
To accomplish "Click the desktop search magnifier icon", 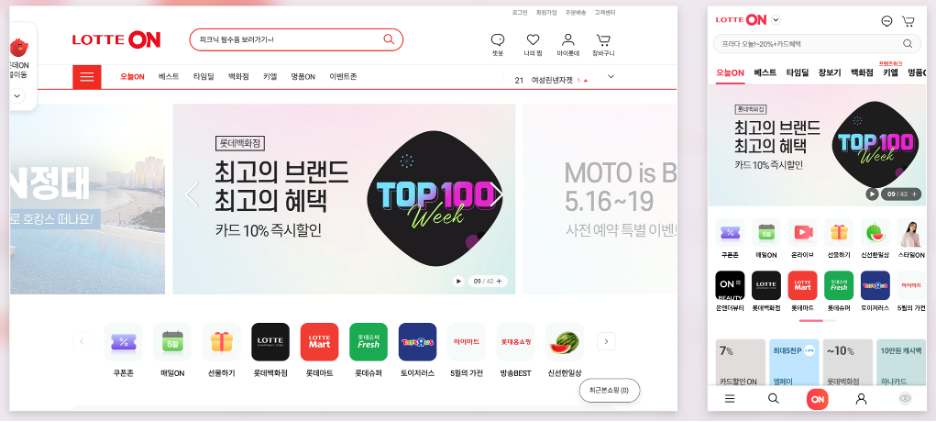I will (x=389, y=39).
